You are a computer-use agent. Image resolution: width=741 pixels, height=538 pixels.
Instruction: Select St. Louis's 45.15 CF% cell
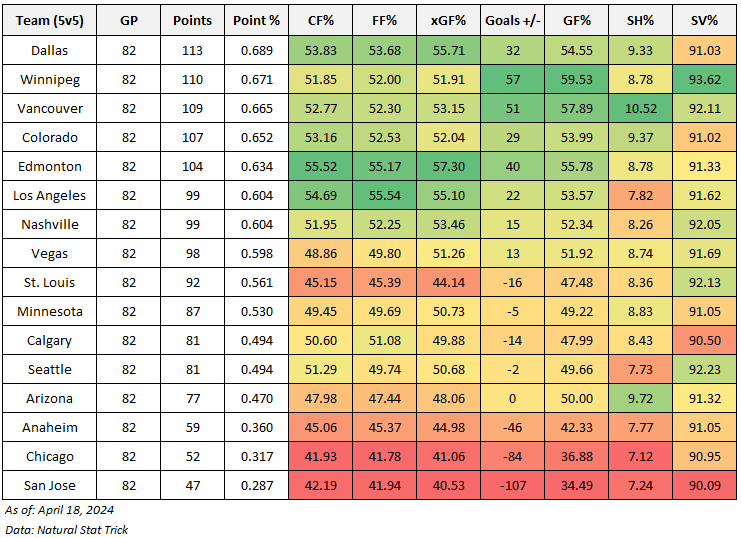point(319,282)
